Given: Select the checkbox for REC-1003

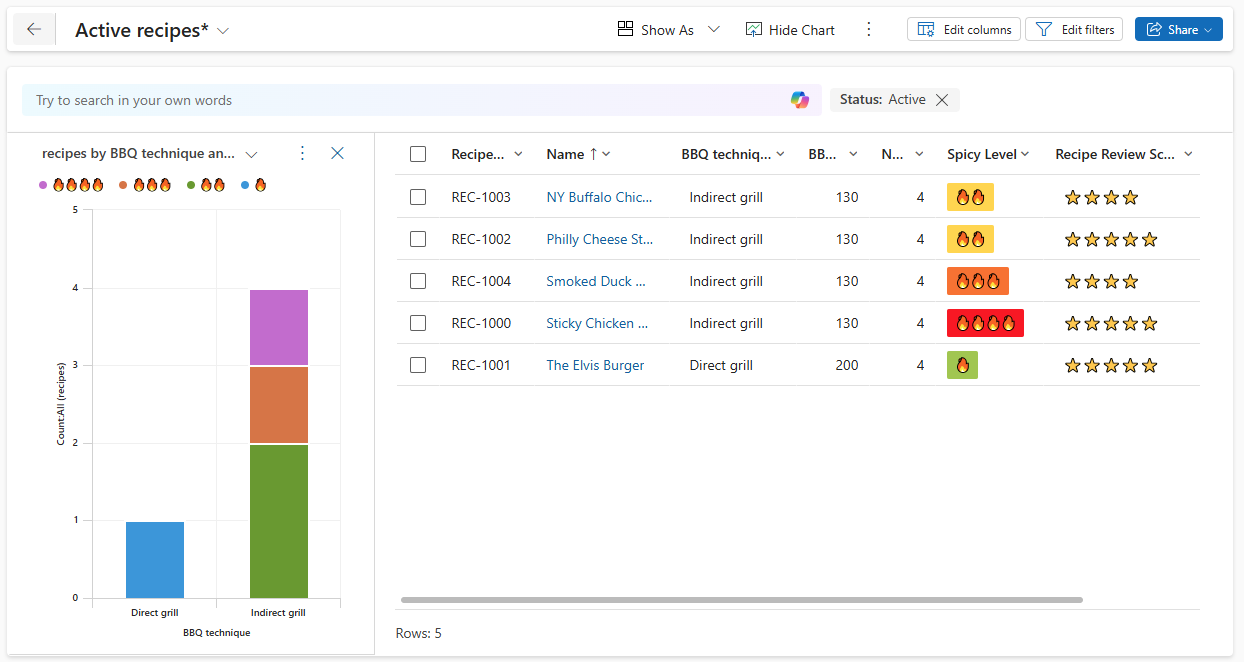Looking at the screenshot, I should point(417,197).
